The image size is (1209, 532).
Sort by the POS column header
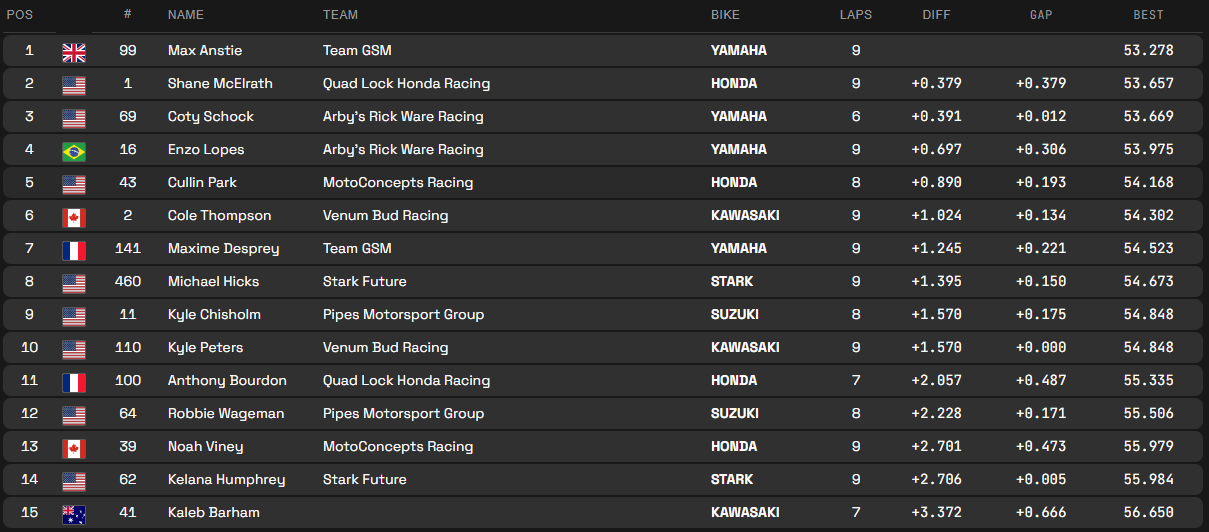tap(20, 15)
